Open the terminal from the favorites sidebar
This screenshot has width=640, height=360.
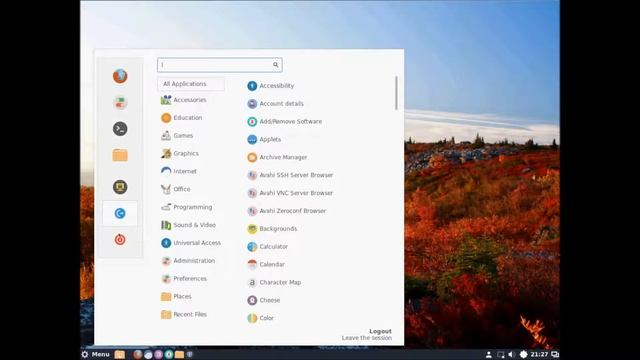click(x=120, y=129)
